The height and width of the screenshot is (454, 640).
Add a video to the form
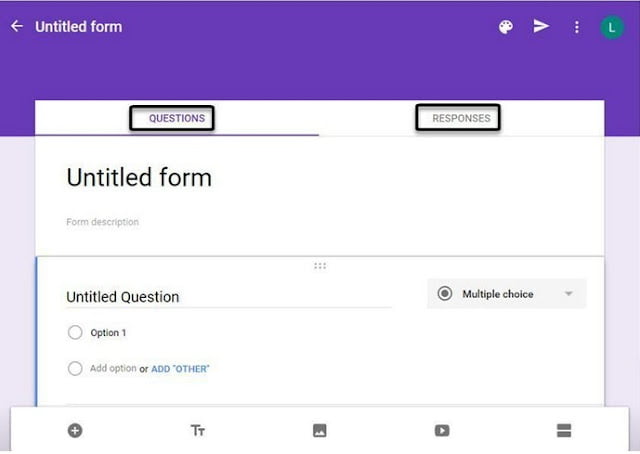click(442, 430)
